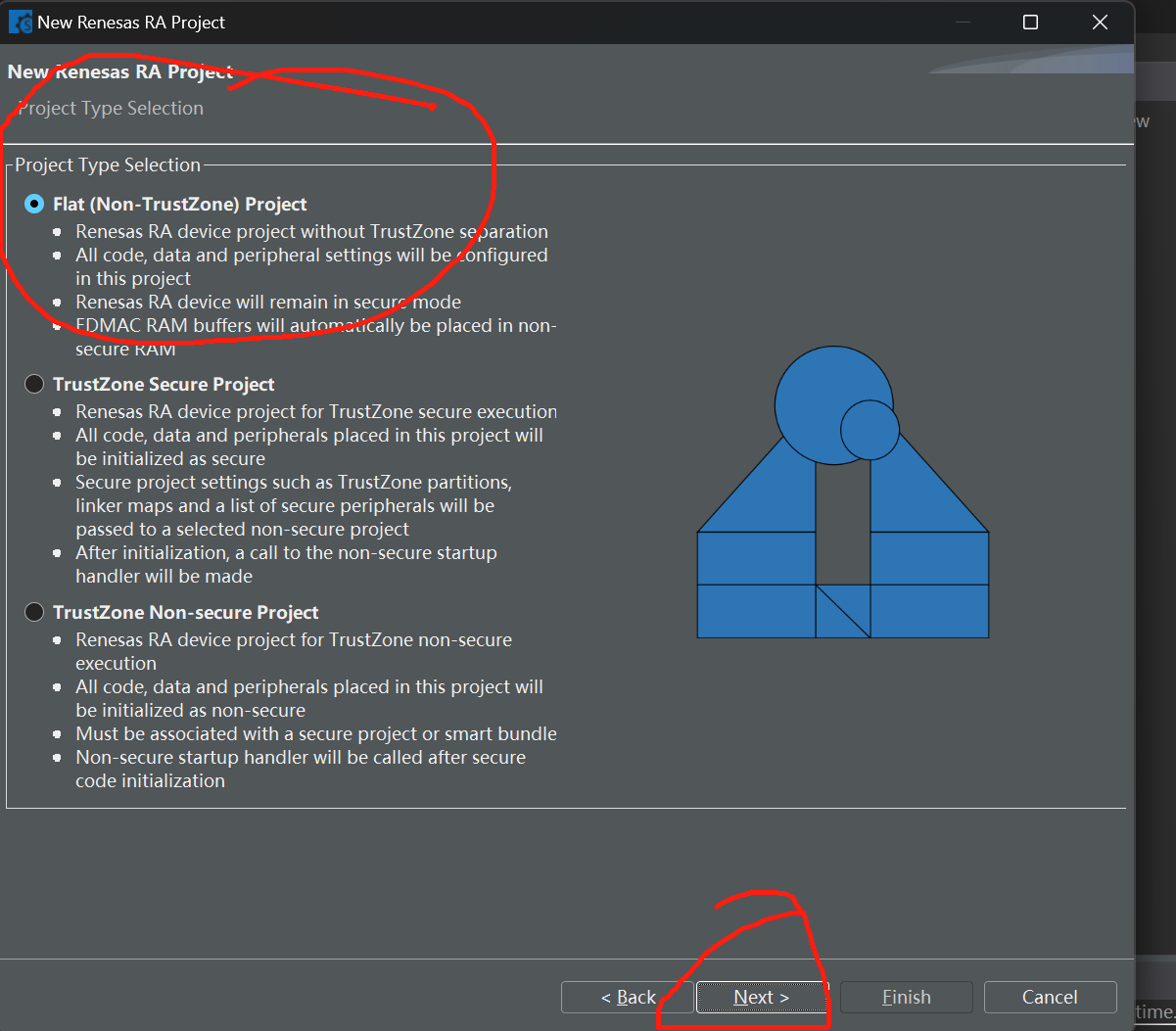This screenshot has height=1031, width=1176.
Task: Maximize the New Renesas RA Project dialog
Action: point(1030,22)
